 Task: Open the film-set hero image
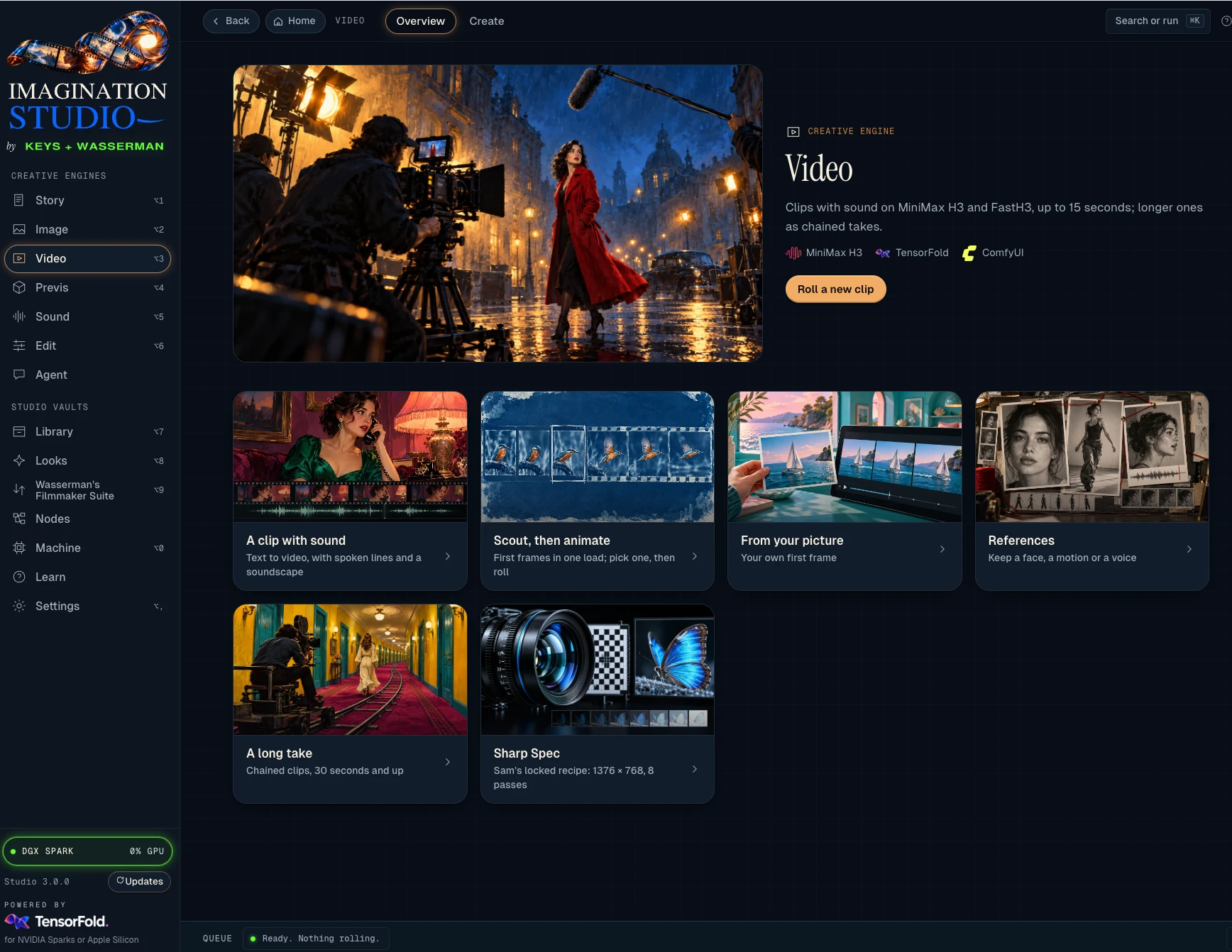pos(497,214)
